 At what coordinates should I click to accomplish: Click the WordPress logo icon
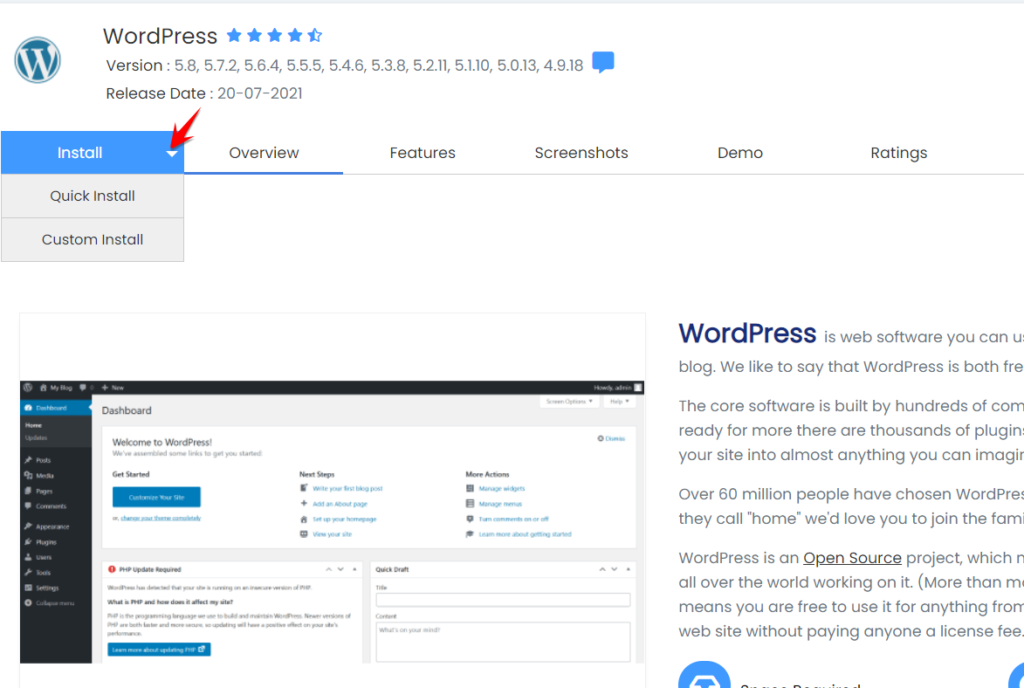(x=37, y=60)
